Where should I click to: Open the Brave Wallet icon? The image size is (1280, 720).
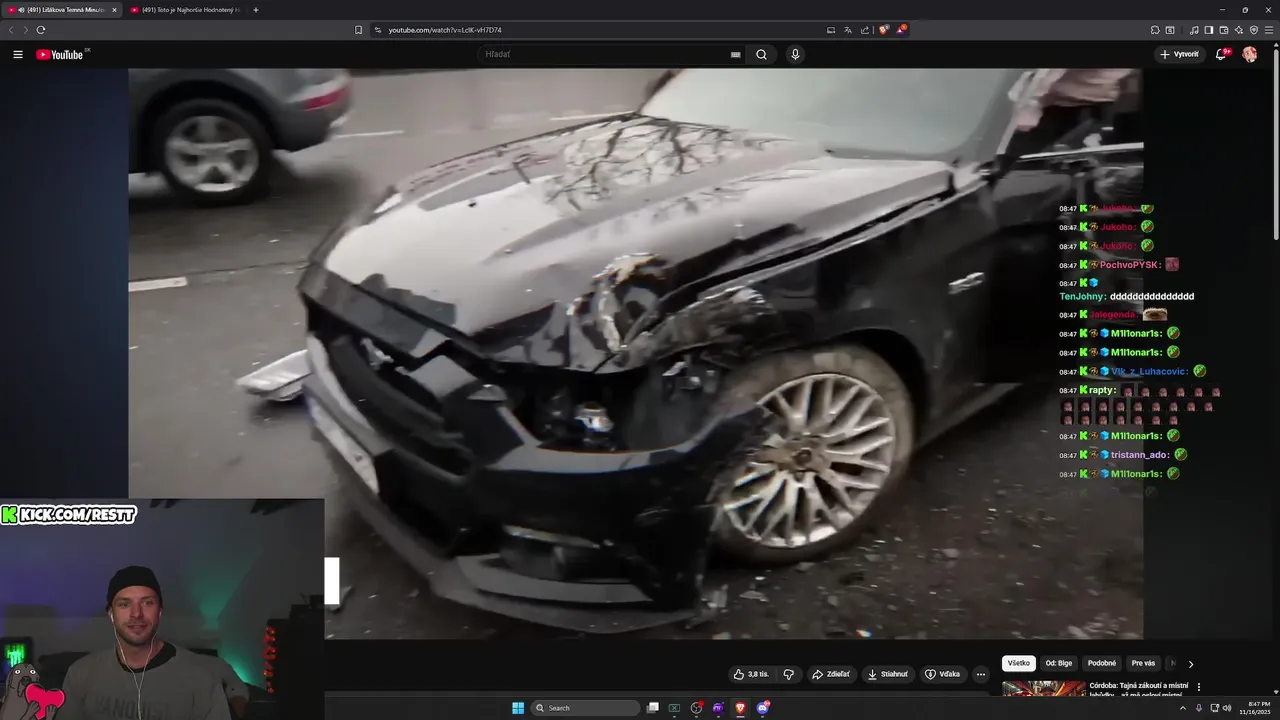1224,30
